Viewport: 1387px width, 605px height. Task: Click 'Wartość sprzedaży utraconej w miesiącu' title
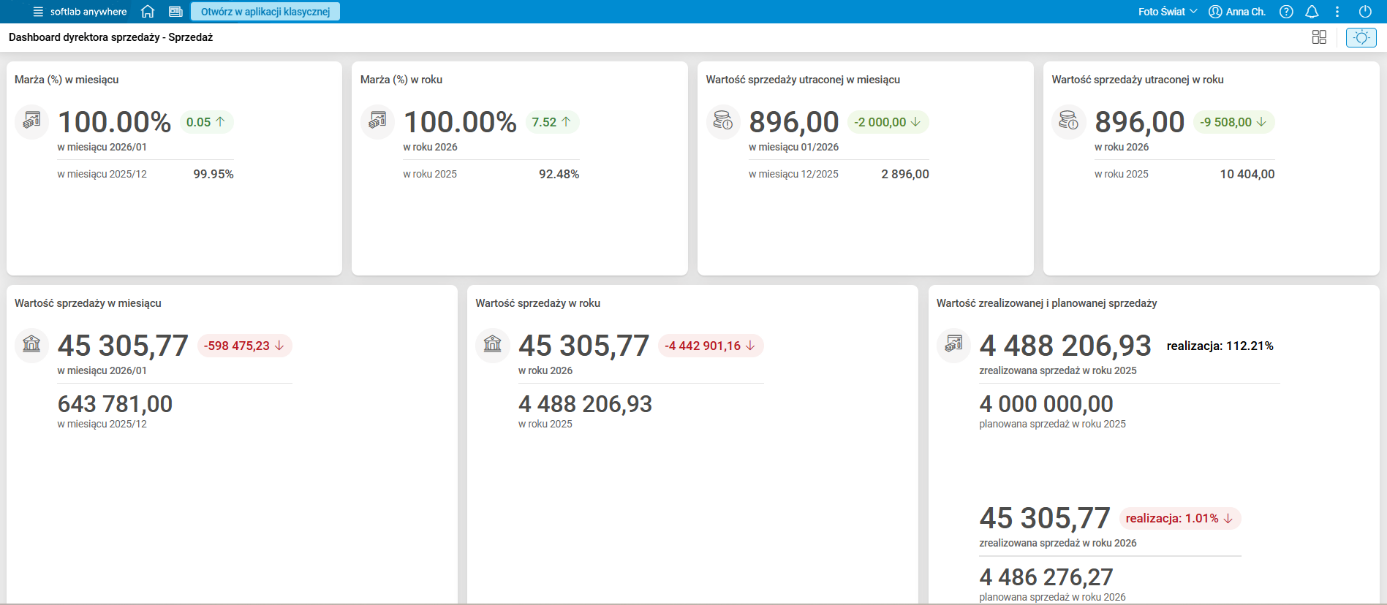[x=802, y=79]
